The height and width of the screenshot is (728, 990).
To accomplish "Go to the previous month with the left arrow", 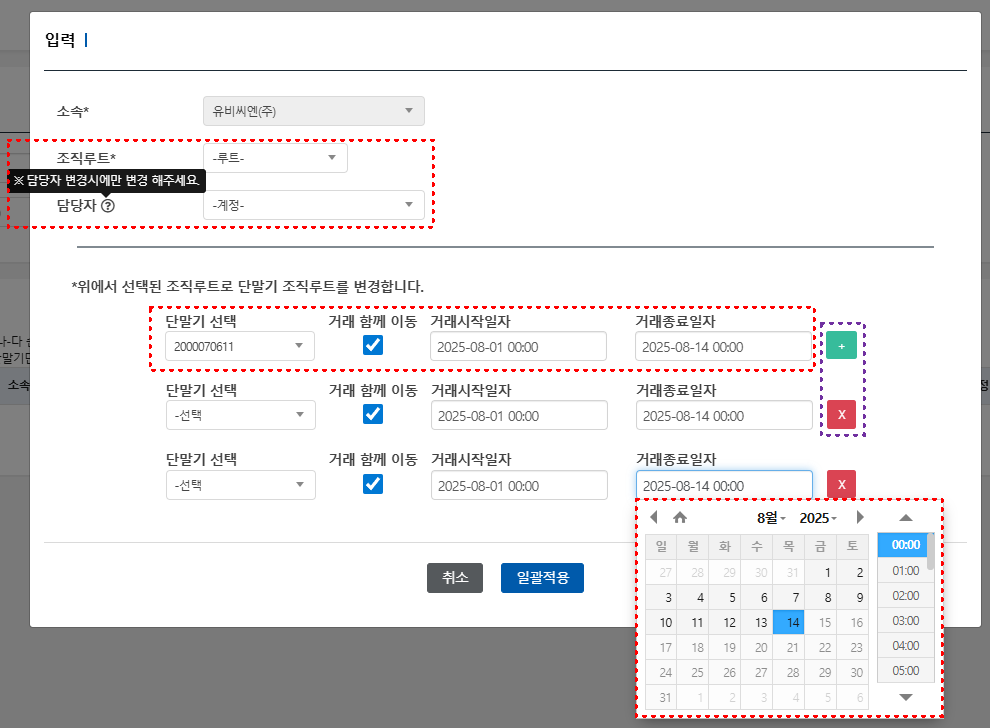I will (654, 517).
